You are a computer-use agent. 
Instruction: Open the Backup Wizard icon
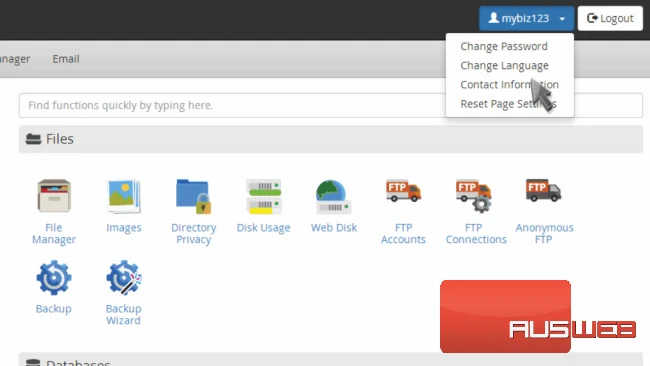(124, 278)
